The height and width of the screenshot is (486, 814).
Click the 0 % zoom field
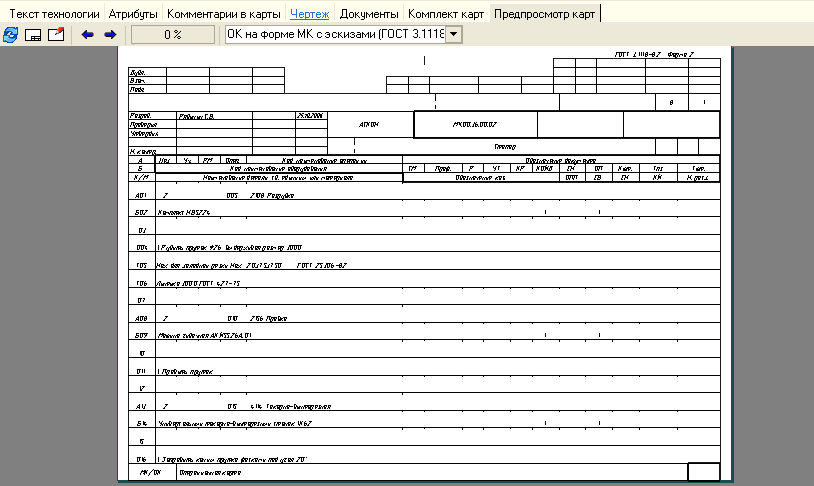[x=173, y=35]
